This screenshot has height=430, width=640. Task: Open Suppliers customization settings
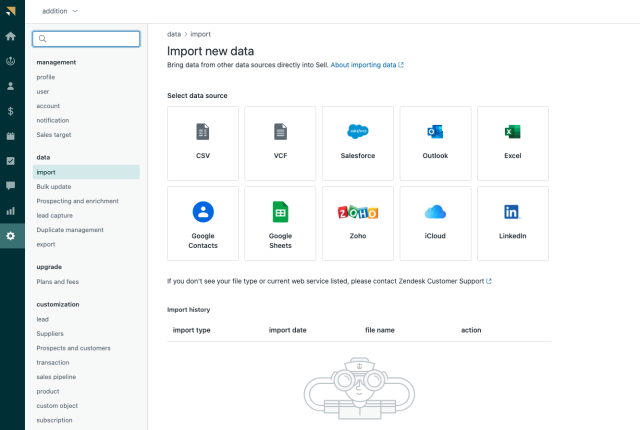[x=50, y=333]
